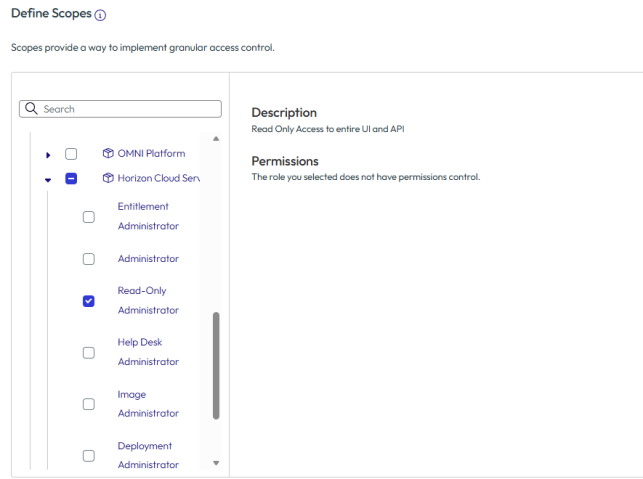This screenshot has width=643, height=479.
Task: Click the OMNI Platform cube icon
Action: pyautogui.click(x=108, y=153)
